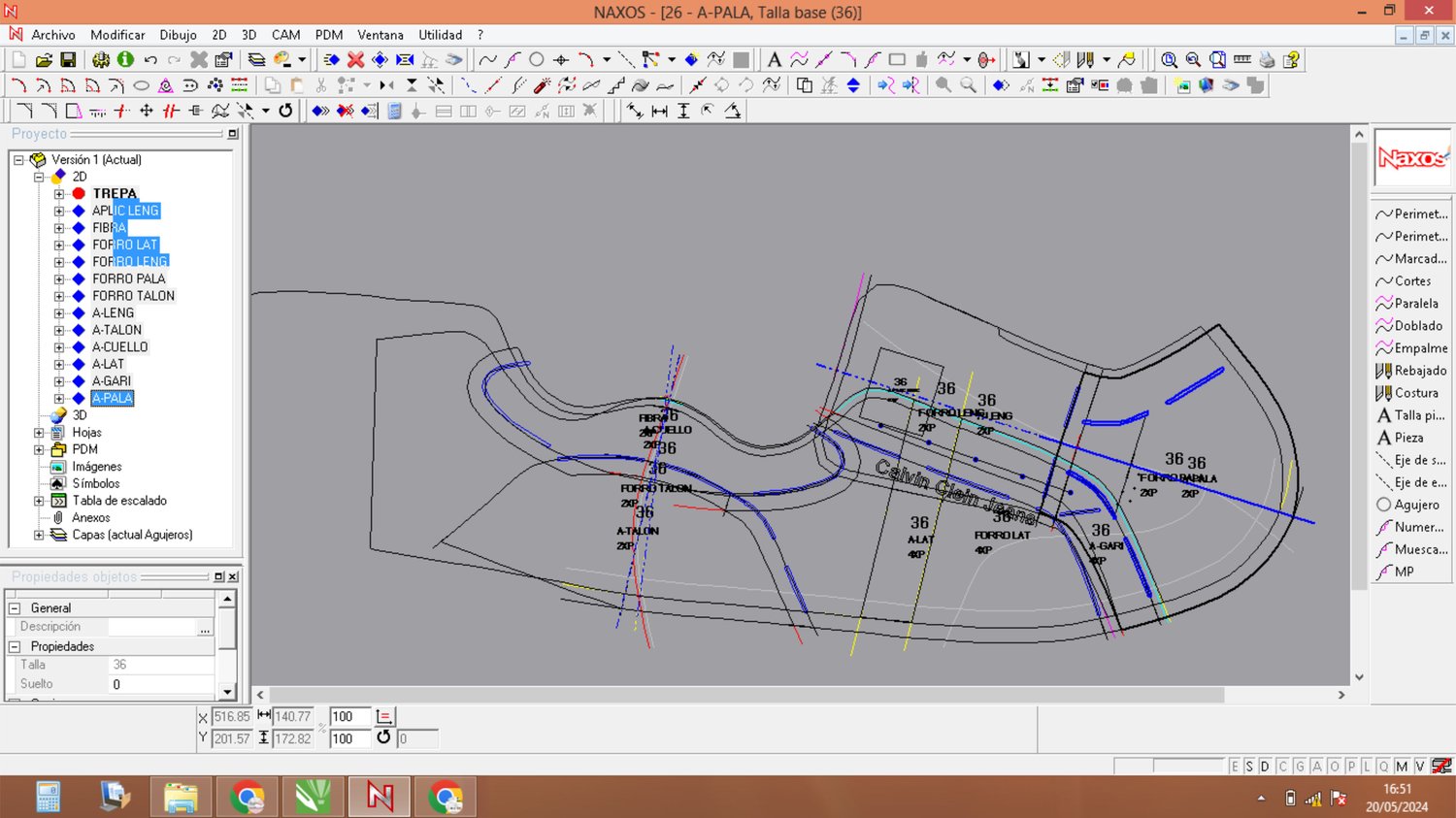The width and height of the screenshot is (1456, 818).
Task: Open the Modificar menu
Action: (117, 35)
